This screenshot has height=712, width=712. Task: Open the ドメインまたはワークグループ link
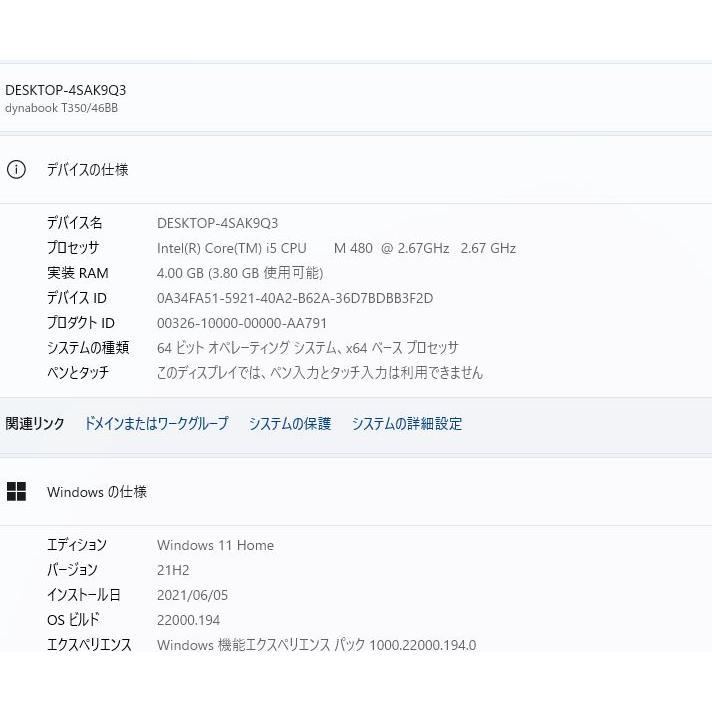pyautogui.click(x=156, y=423)
